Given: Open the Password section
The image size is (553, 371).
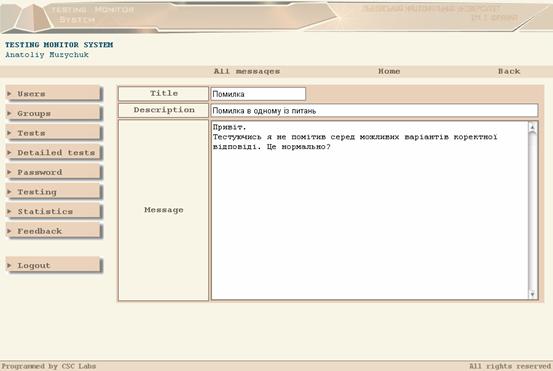Looking at the screenshot, I should tap(54, 172).
